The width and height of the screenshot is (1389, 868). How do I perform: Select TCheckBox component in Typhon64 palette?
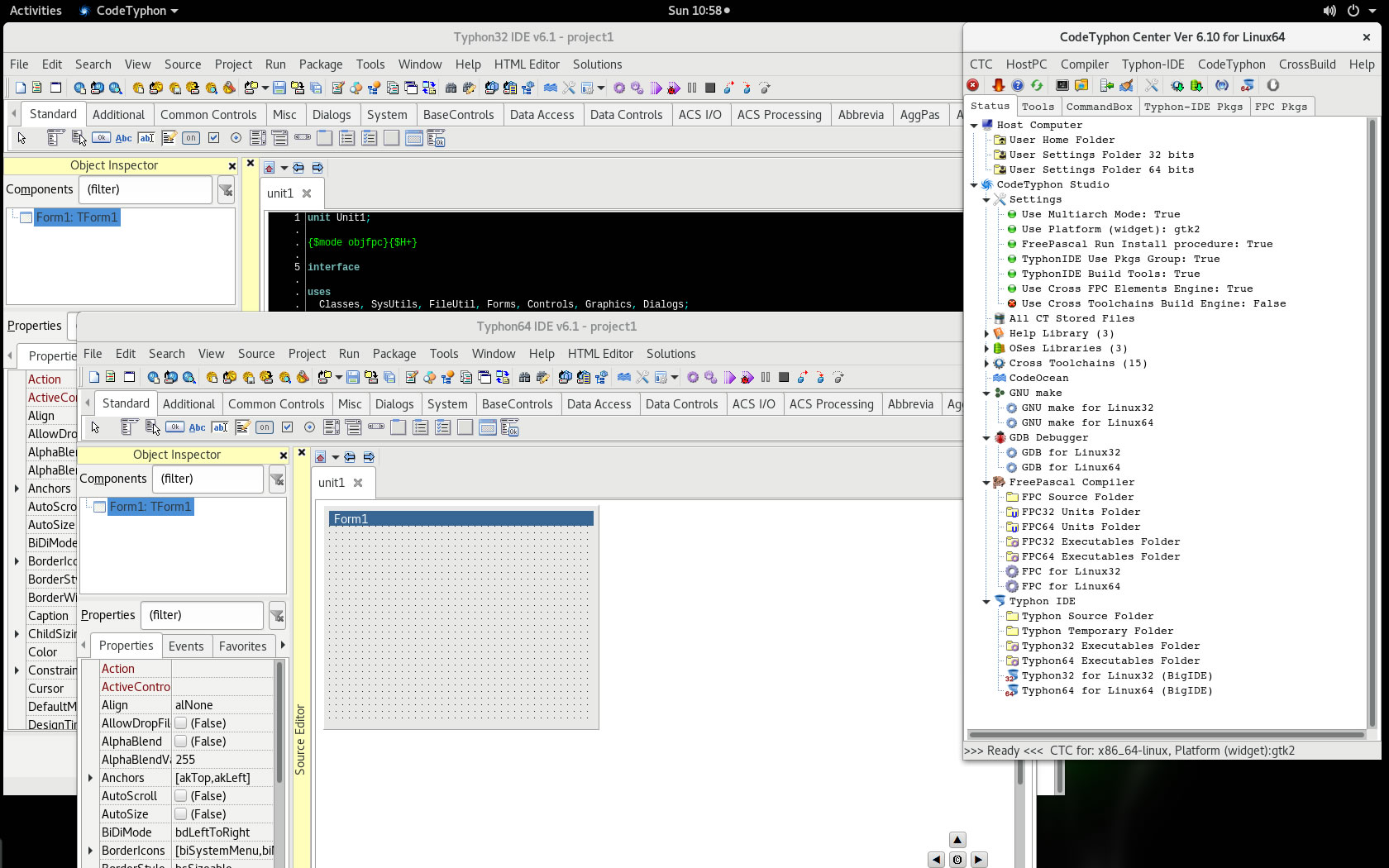tap(287, 427)
